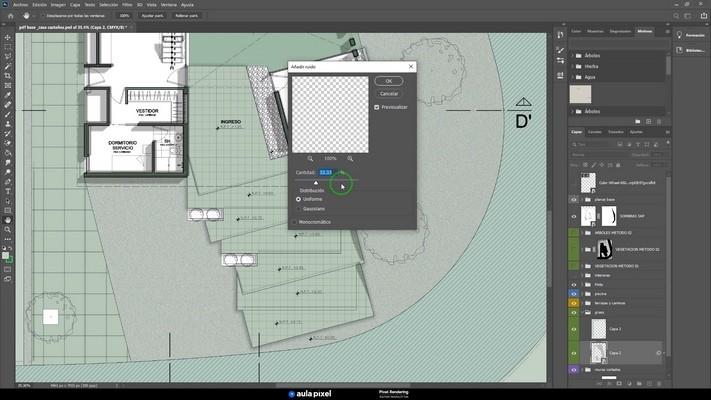The height and width of the screenshot is (400, 711).
Task: Select the Frame tool
Action: (8, 85)
